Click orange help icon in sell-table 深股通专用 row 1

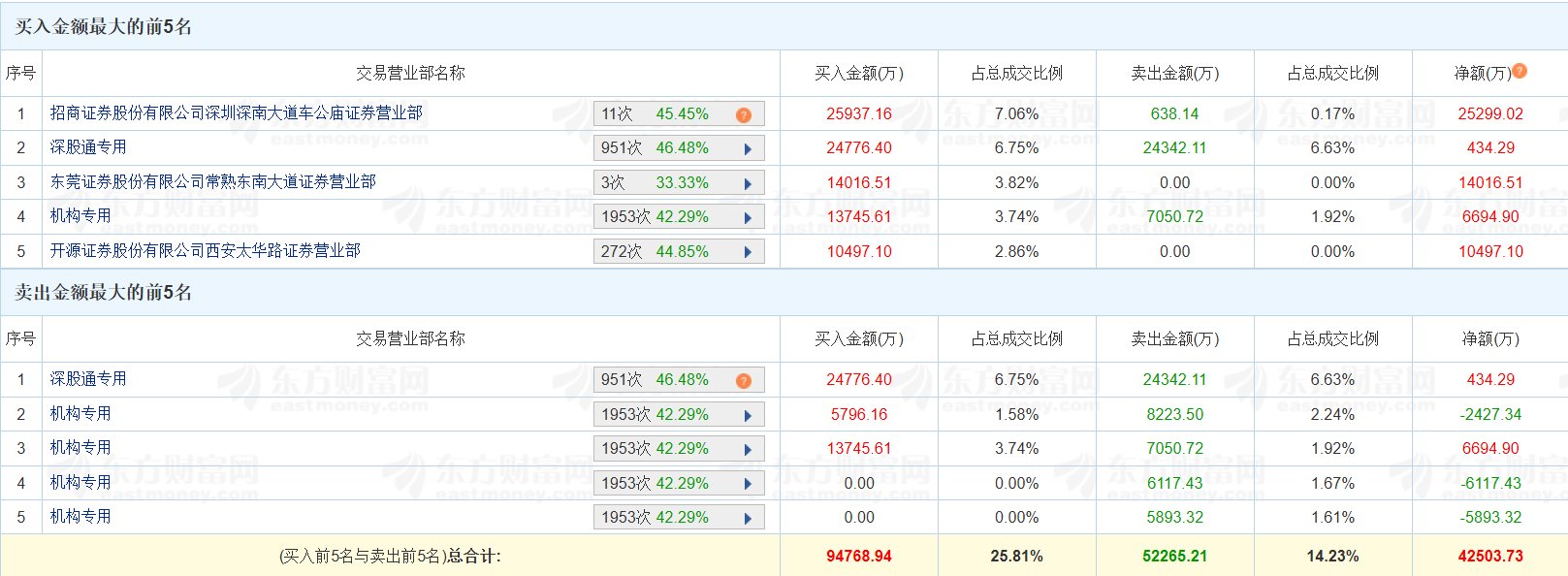[x=744, y=380]
